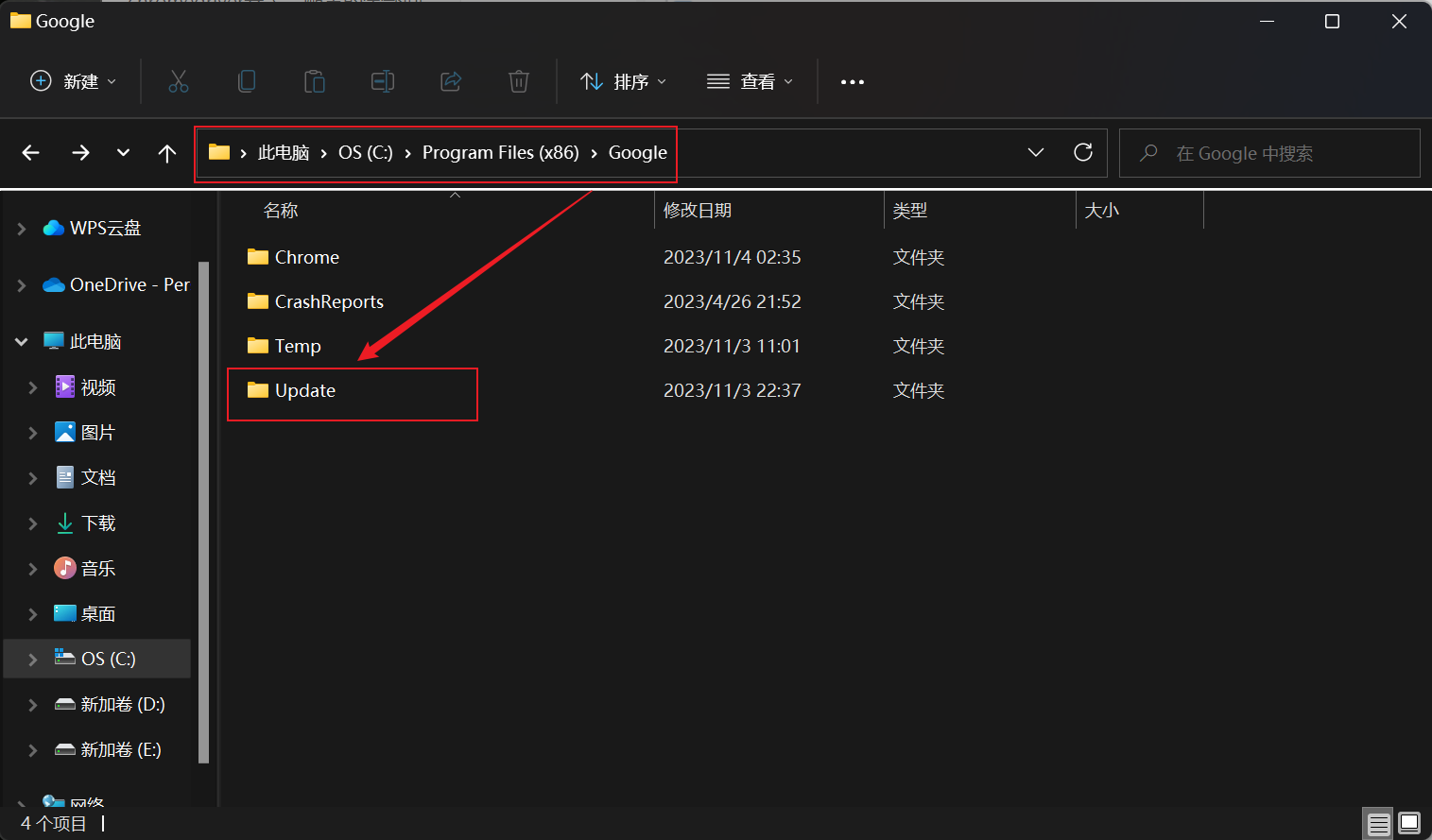Click the date 2023/11/3 11:01

pos(732,346)
